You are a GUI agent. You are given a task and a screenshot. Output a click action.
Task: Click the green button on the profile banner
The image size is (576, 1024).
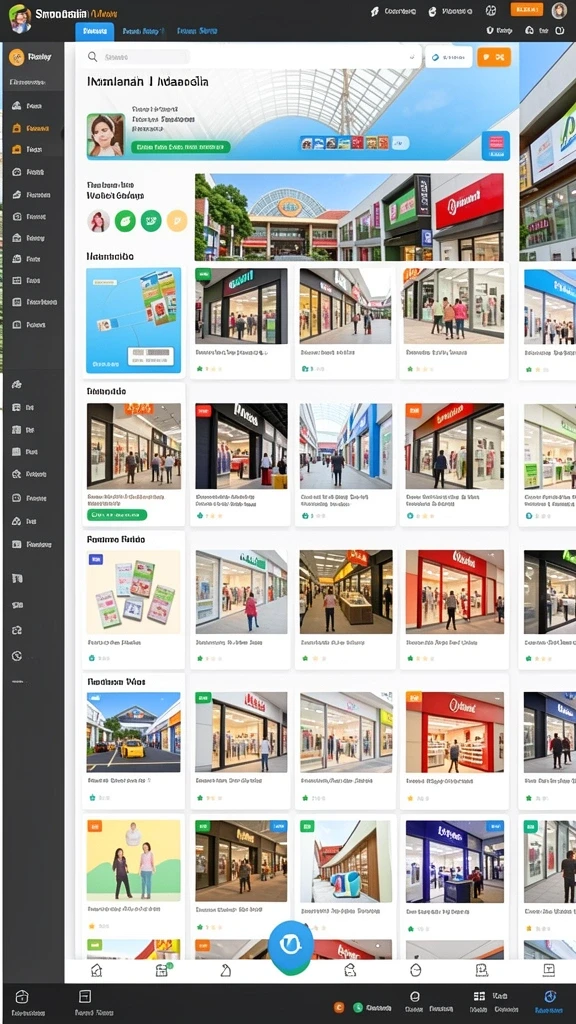[181, 148]
